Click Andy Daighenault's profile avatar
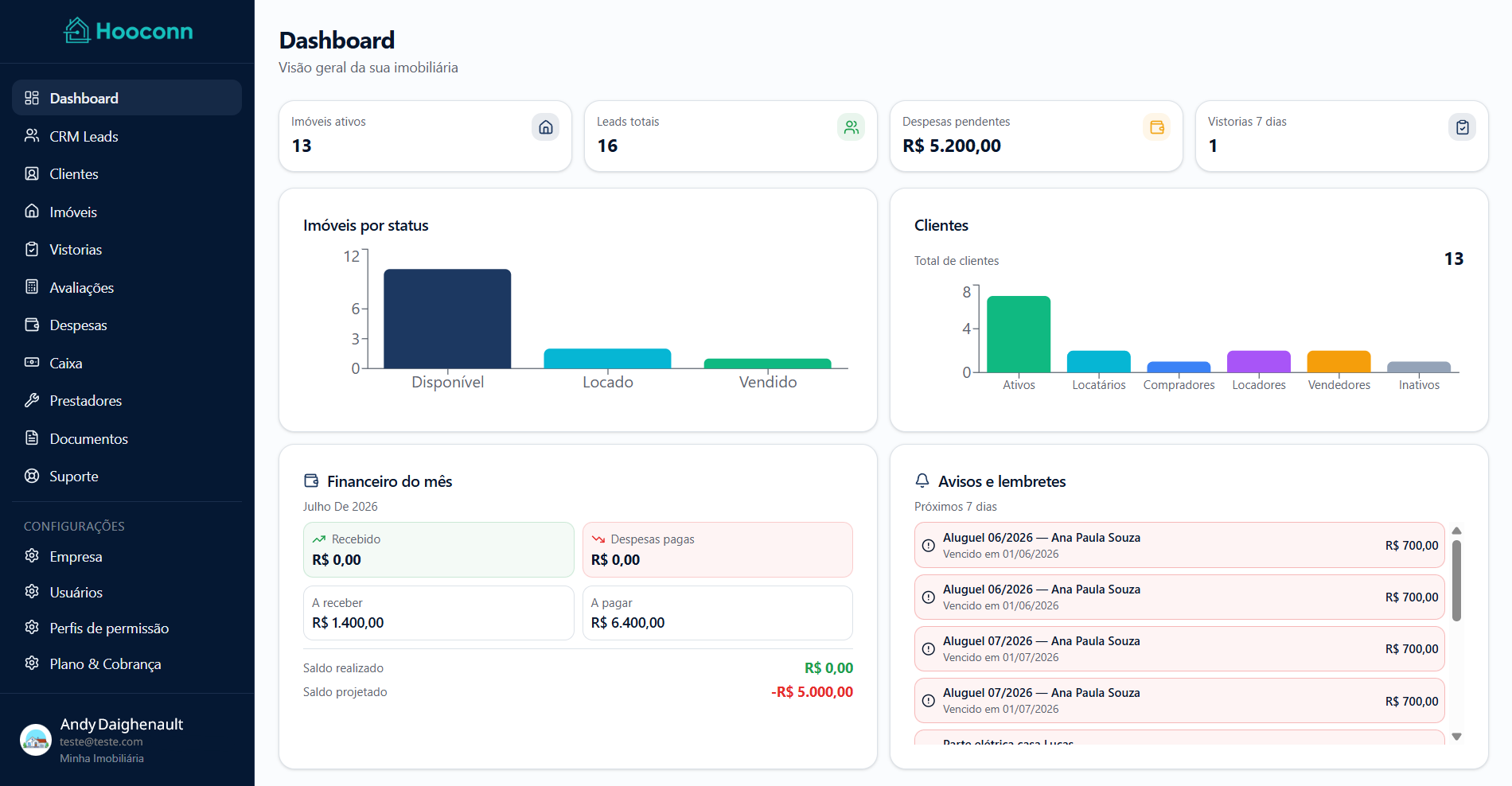Screen dimensions: 1512x786 [36, 740]
